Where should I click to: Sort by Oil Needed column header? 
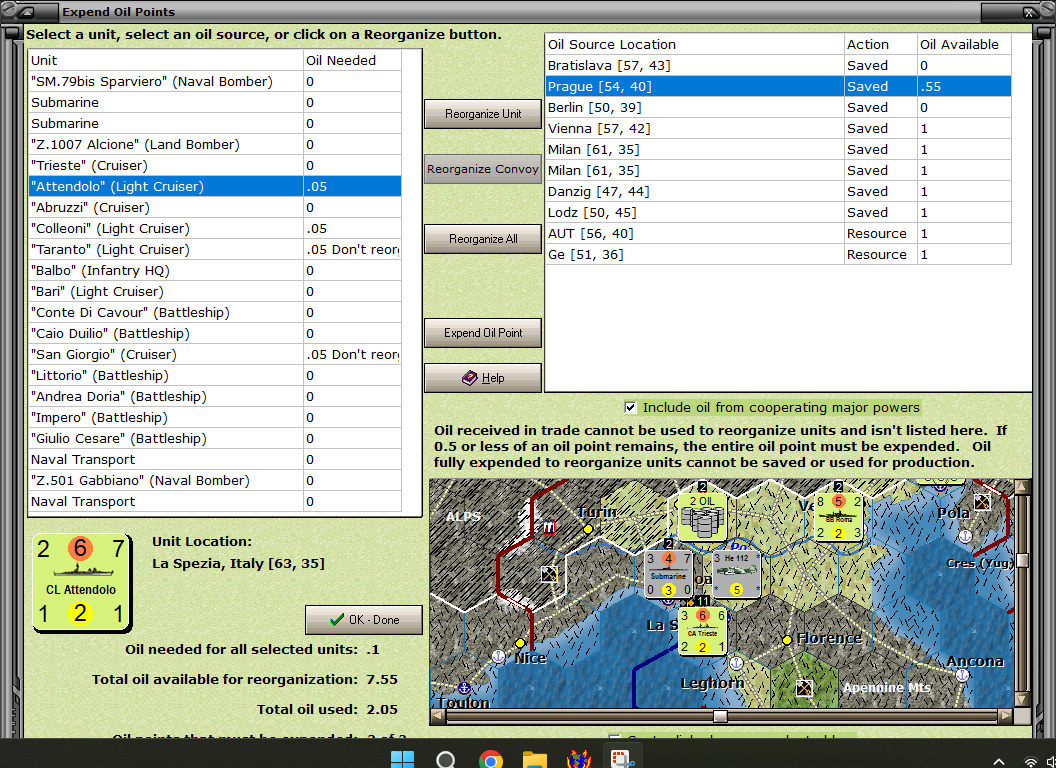point(352,60)
